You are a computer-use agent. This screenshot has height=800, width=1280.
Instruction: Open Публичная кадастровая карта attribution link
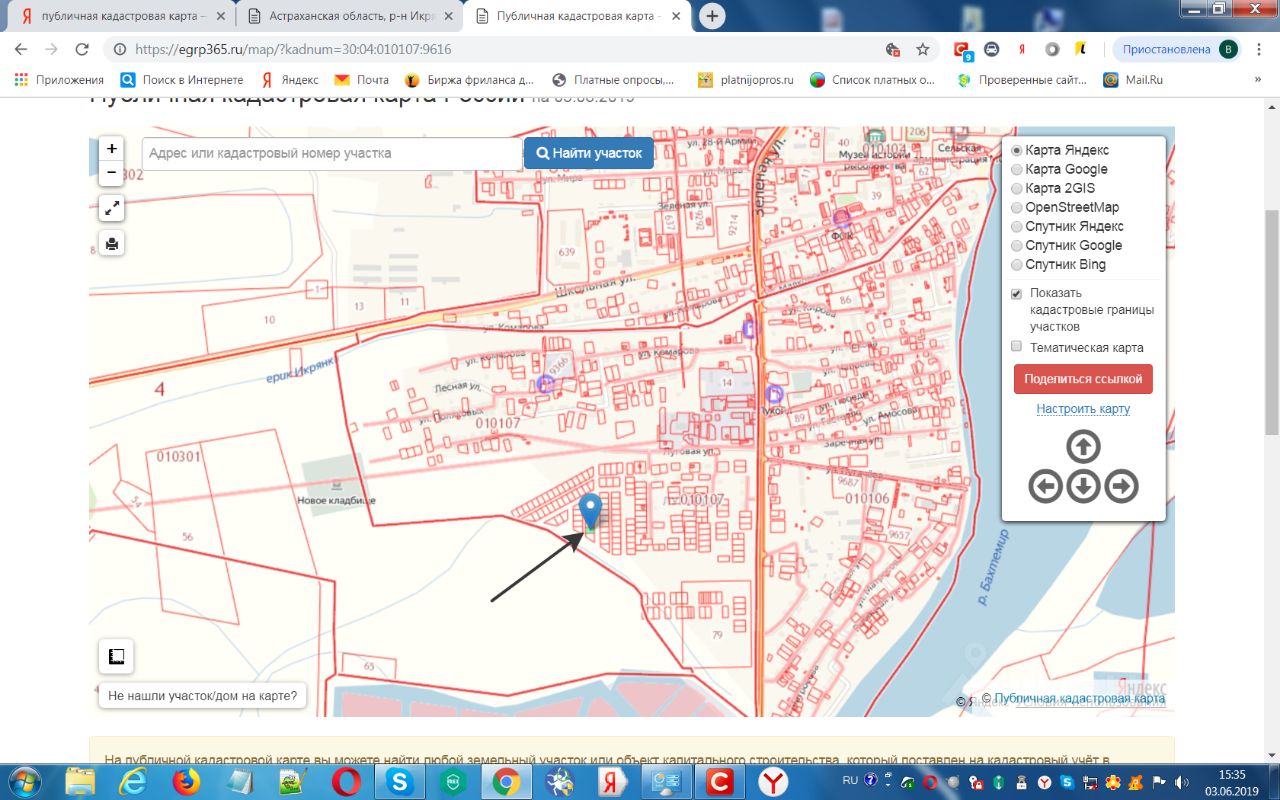point(1080,698)
